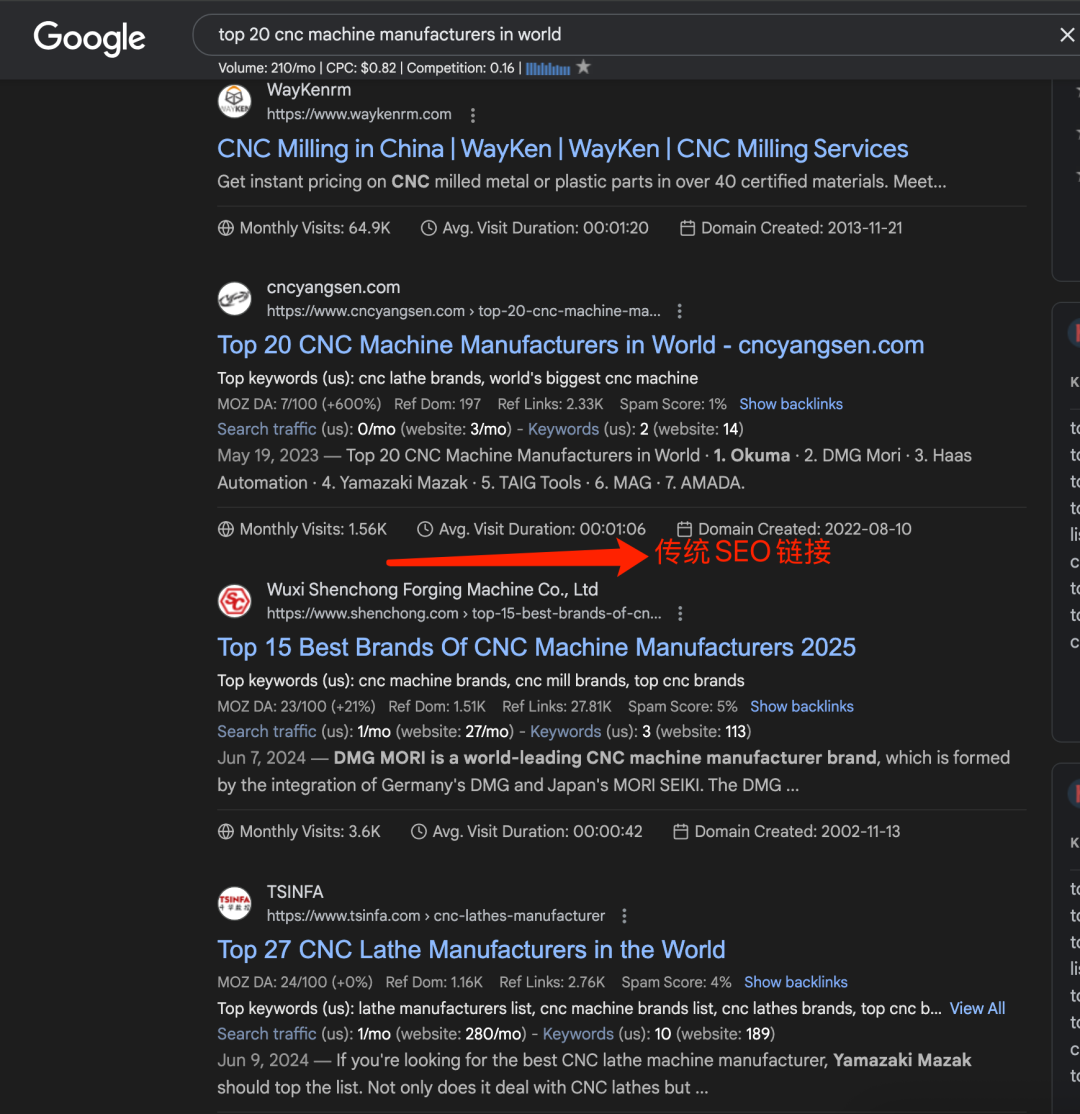Show backlinks for Shenchong result
Viewport: 1080px width, 1114px height.
tap(801, 706)
